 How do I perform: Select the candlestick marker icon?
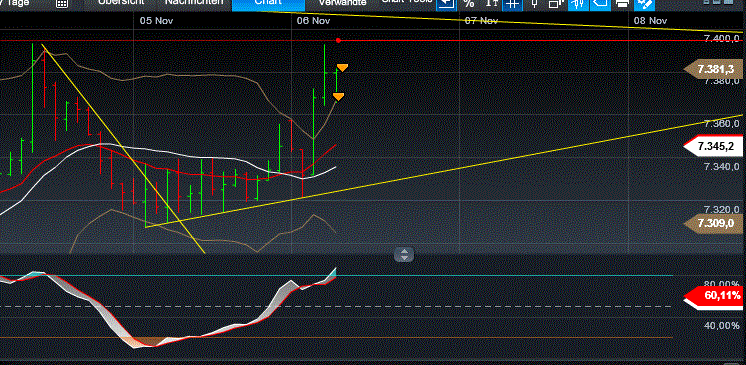click(534, 4)
